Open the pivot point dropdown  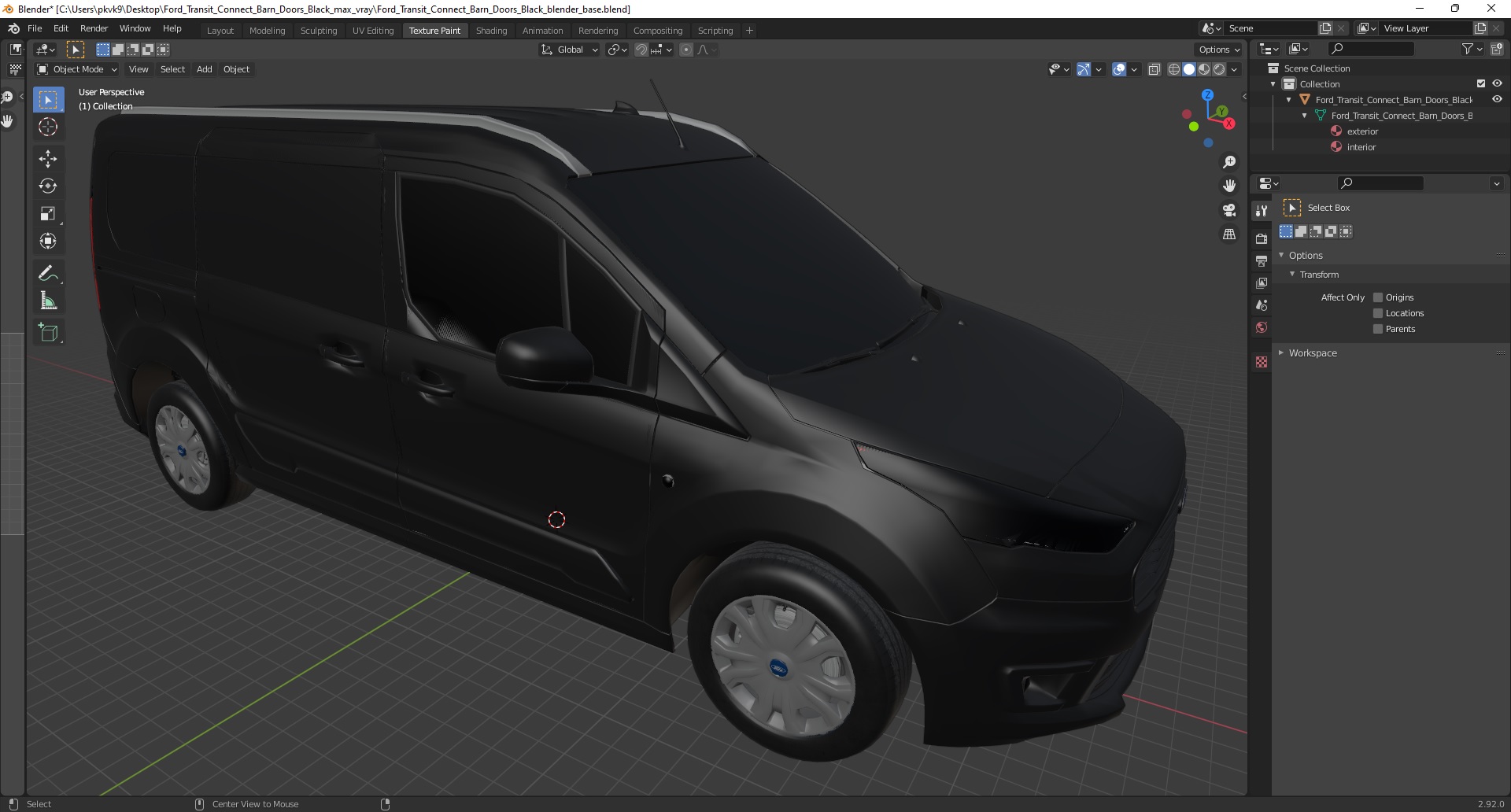point(618,50)
